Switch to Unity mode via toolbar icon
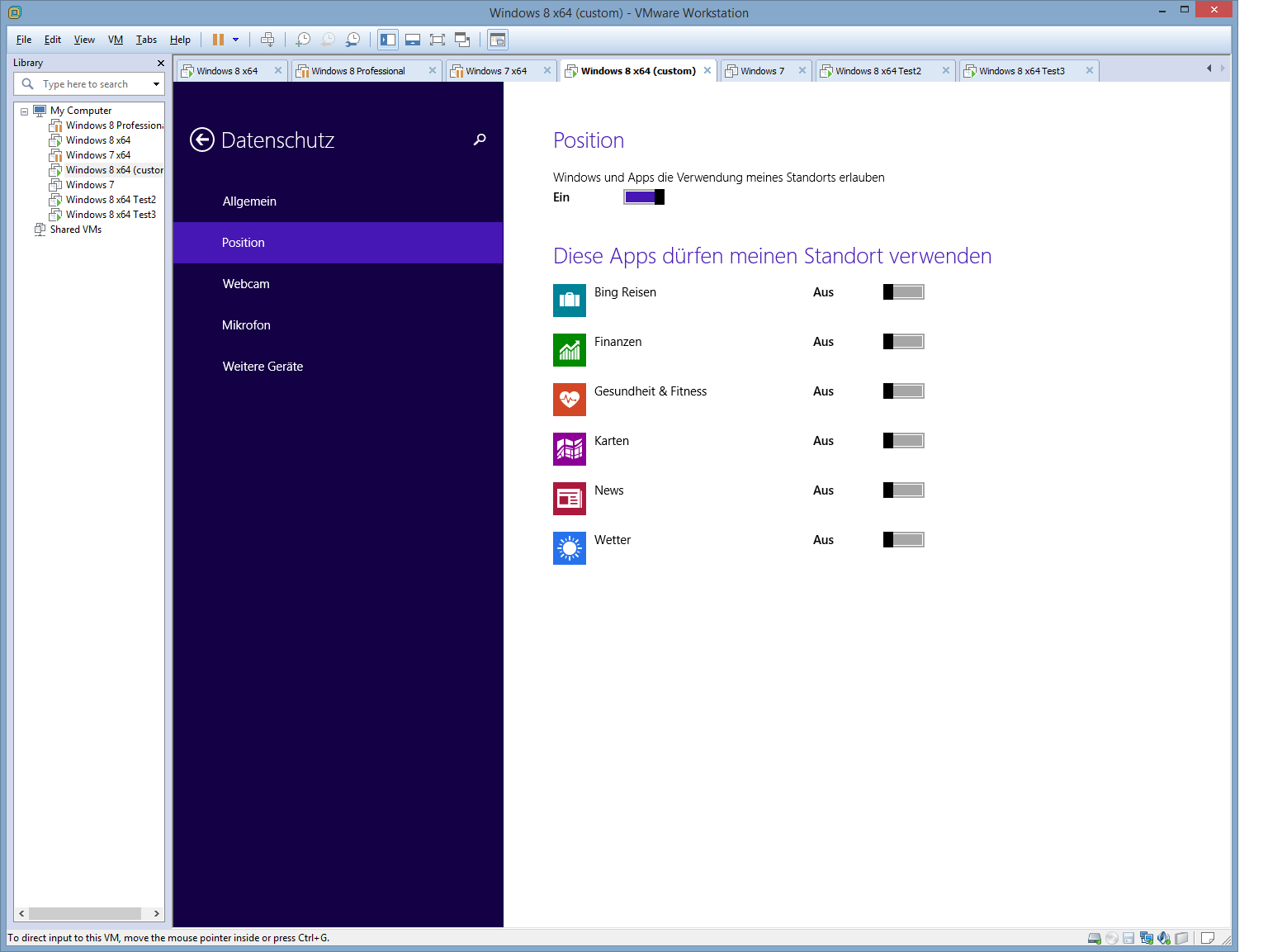Image resolution: width=1268 pixels, height=952 pixels. point(462,40)
